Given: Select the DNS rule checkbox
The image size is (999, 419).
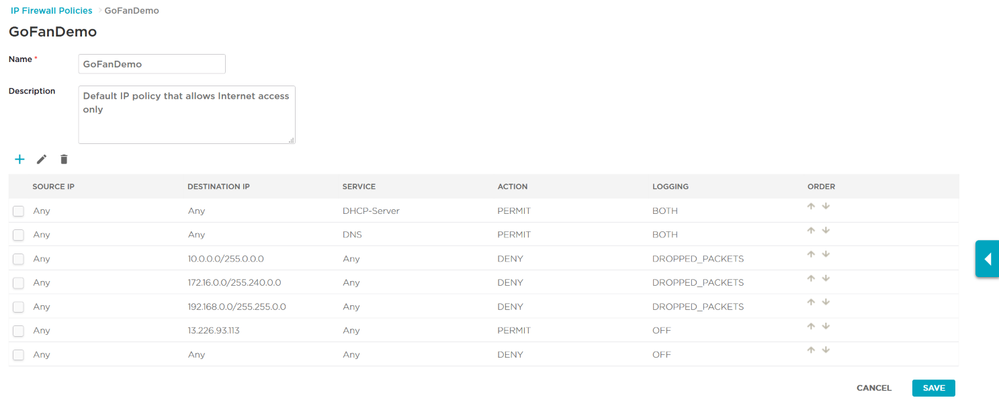Looking at the screenshot, I should coord(18,235).
